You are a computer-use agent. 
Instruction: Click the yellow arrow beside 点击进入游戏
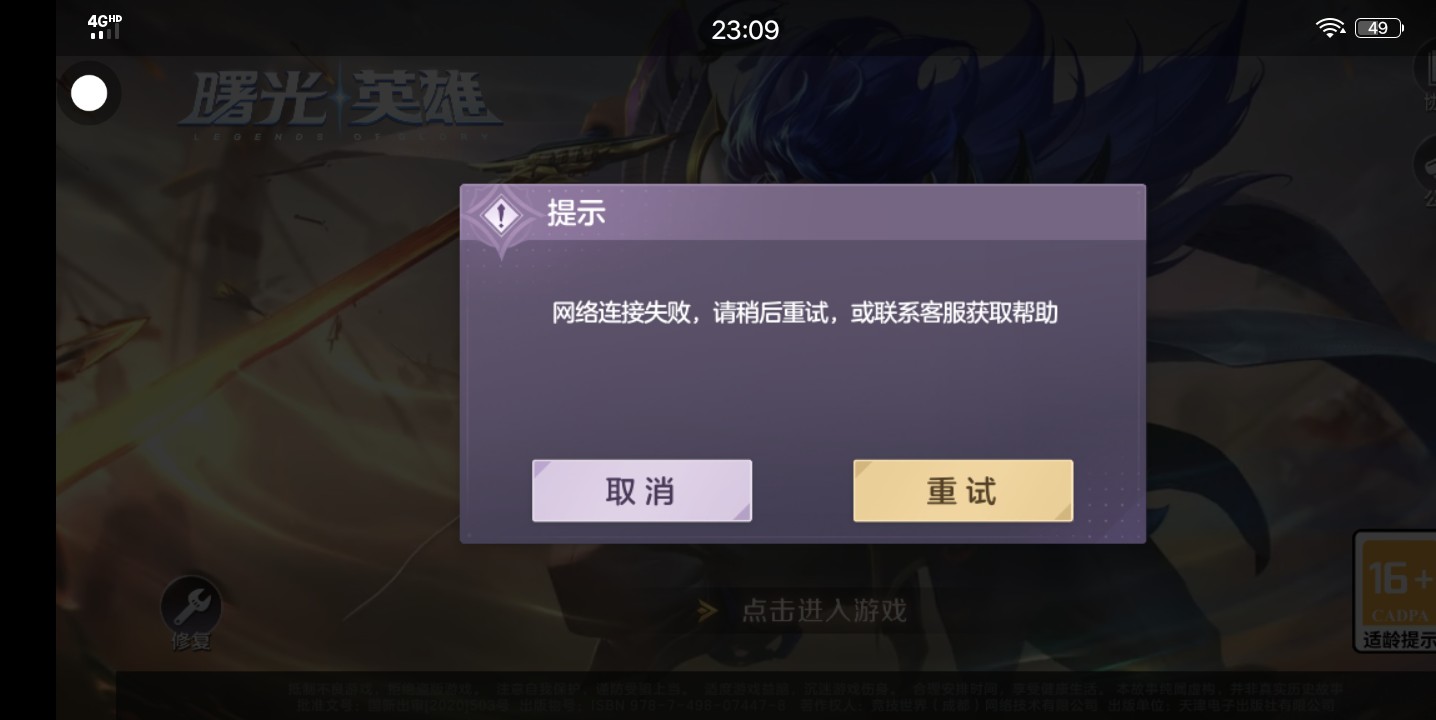pyautogui.click(x=708, y=610)
